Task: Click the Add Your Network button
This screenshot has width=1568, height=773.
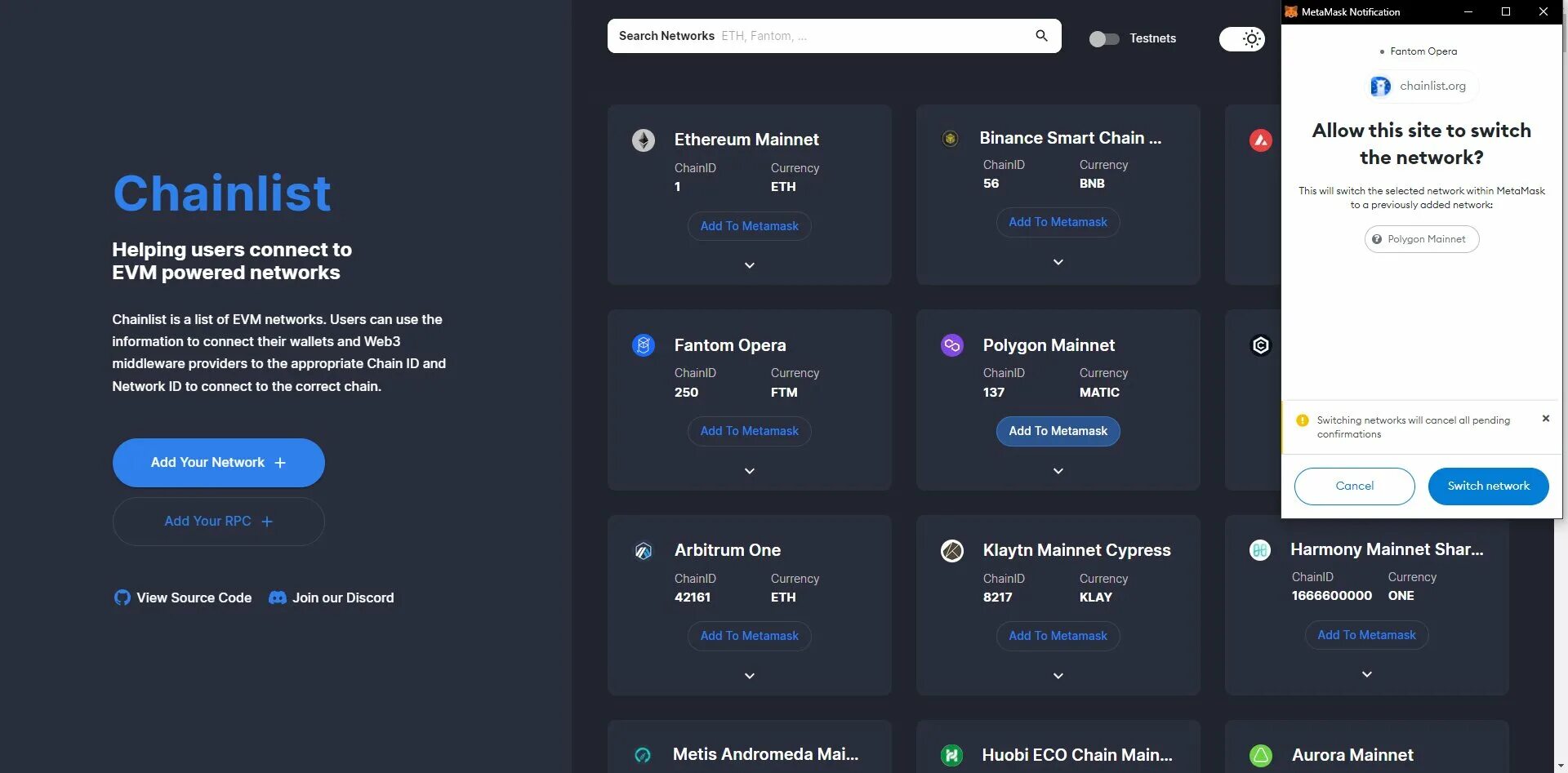Action: tap(218, 463)
